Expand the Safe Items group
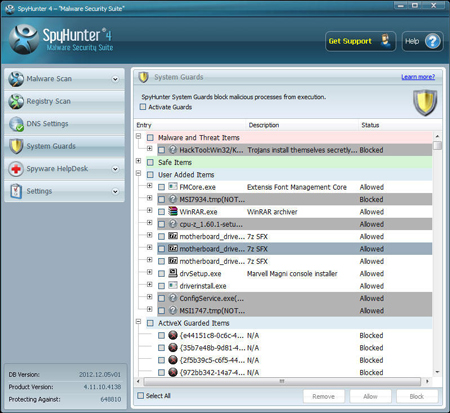 coord(139,161)
